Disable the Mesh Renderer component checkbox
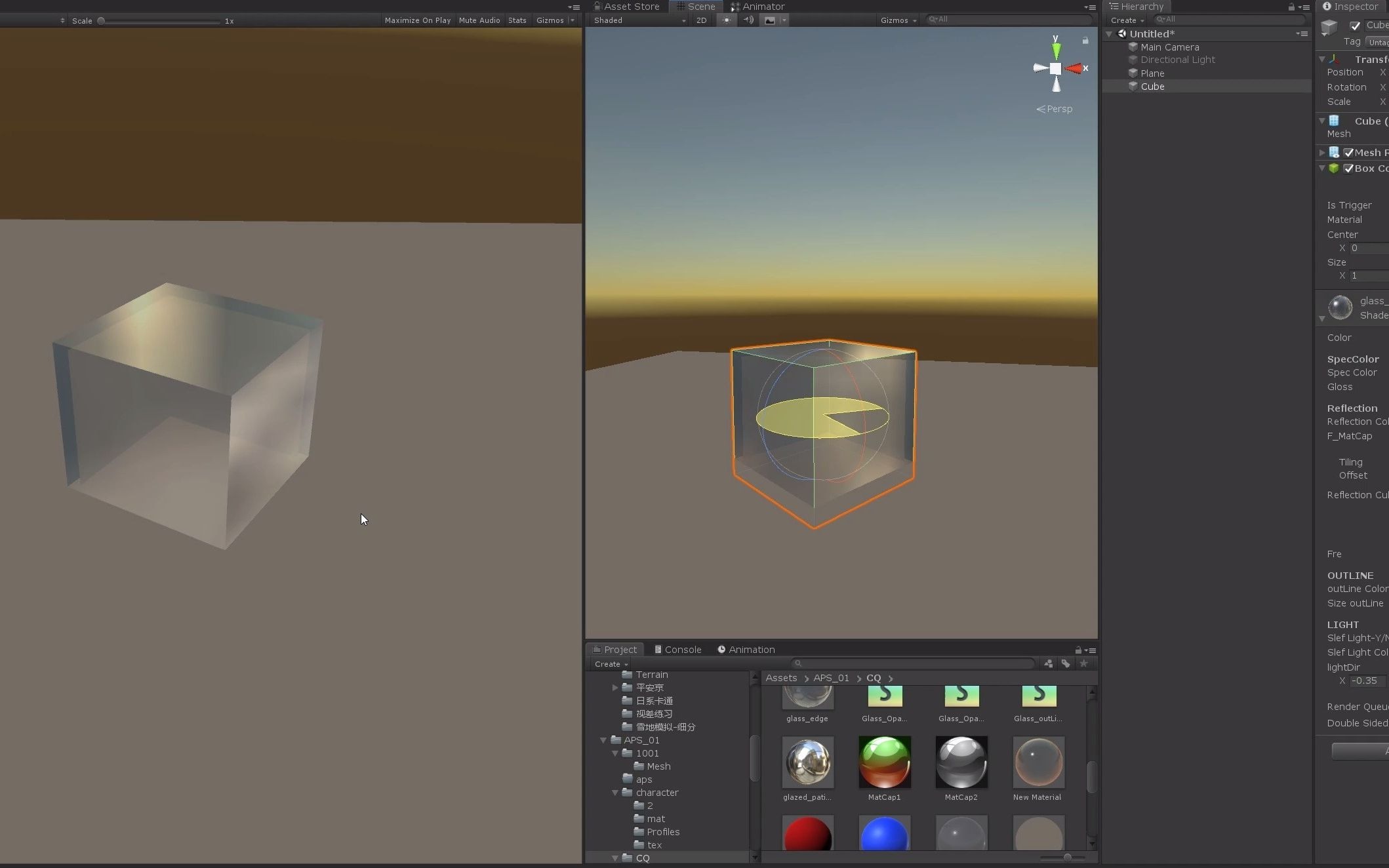 tap(1348, 153)
